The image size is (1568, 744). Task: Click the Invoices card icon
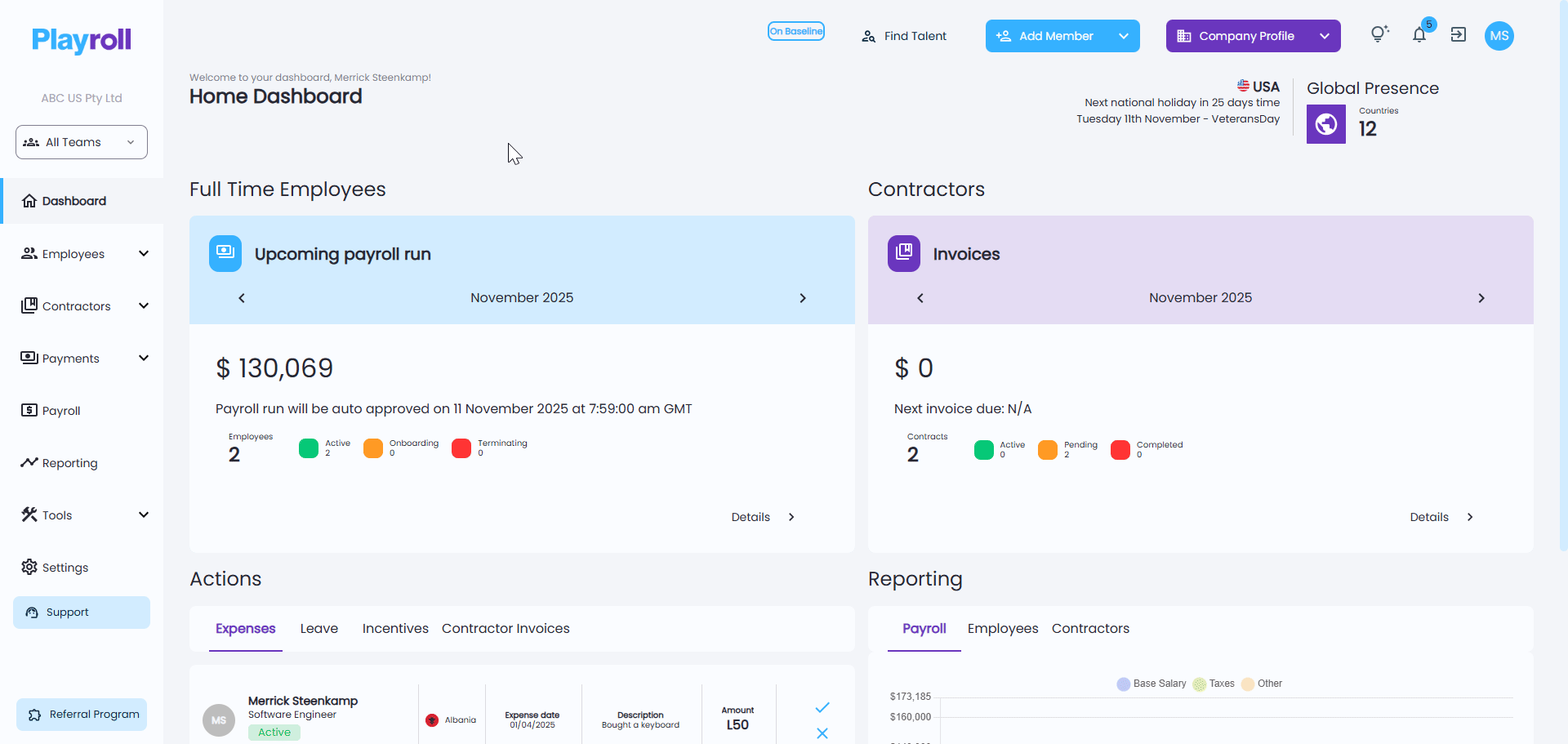click(x=904, y=254)
